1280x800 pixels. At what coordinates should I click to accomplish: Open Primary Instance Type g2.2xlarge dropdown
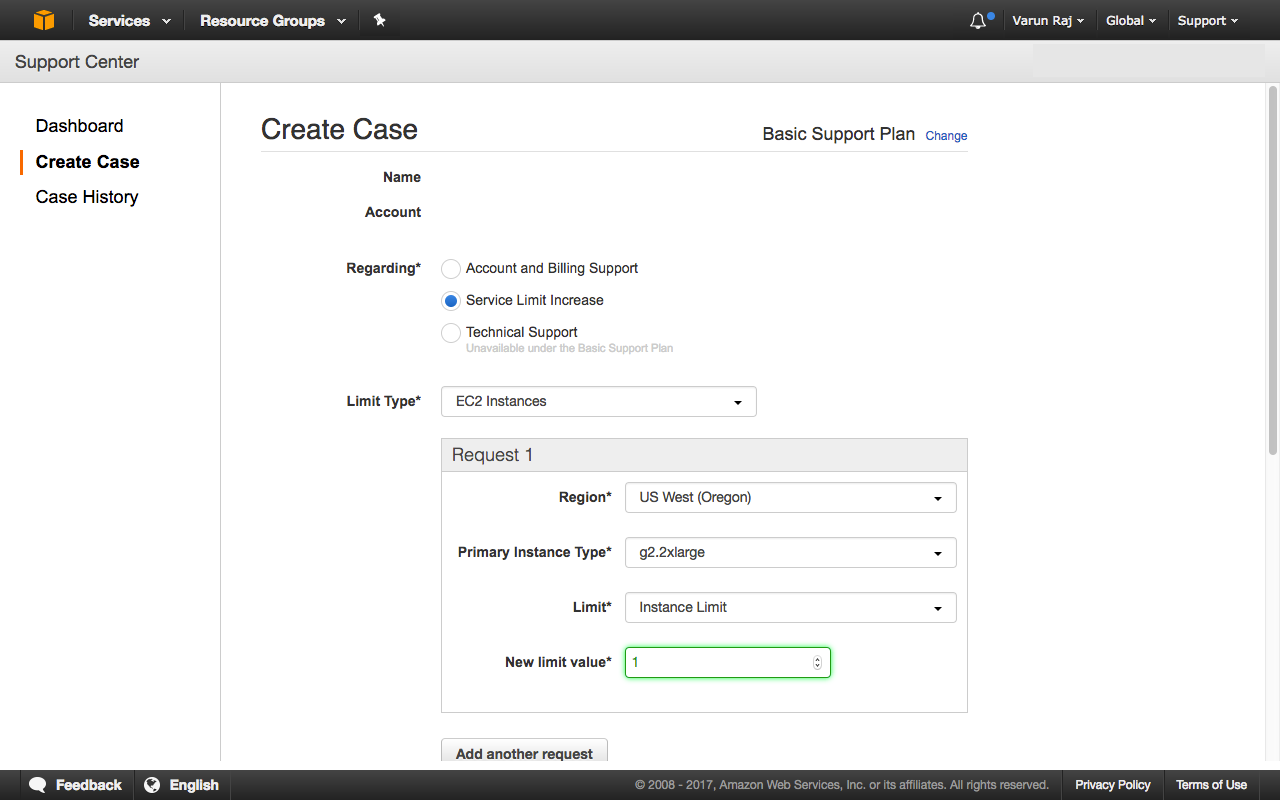[790, 553]
